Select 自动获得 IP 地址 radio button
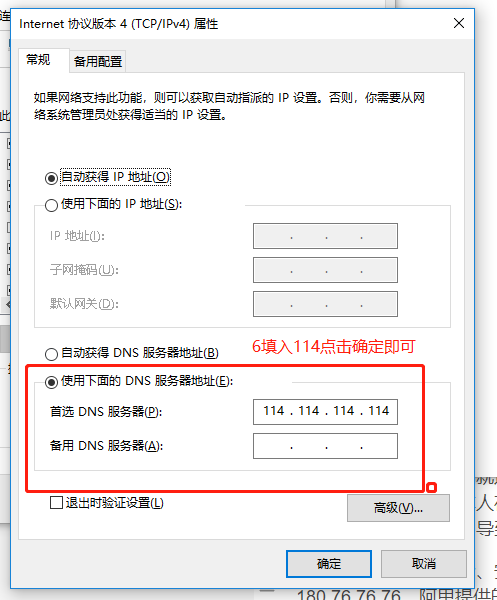The height and width of the screenshot is (600, 497). 51,178
